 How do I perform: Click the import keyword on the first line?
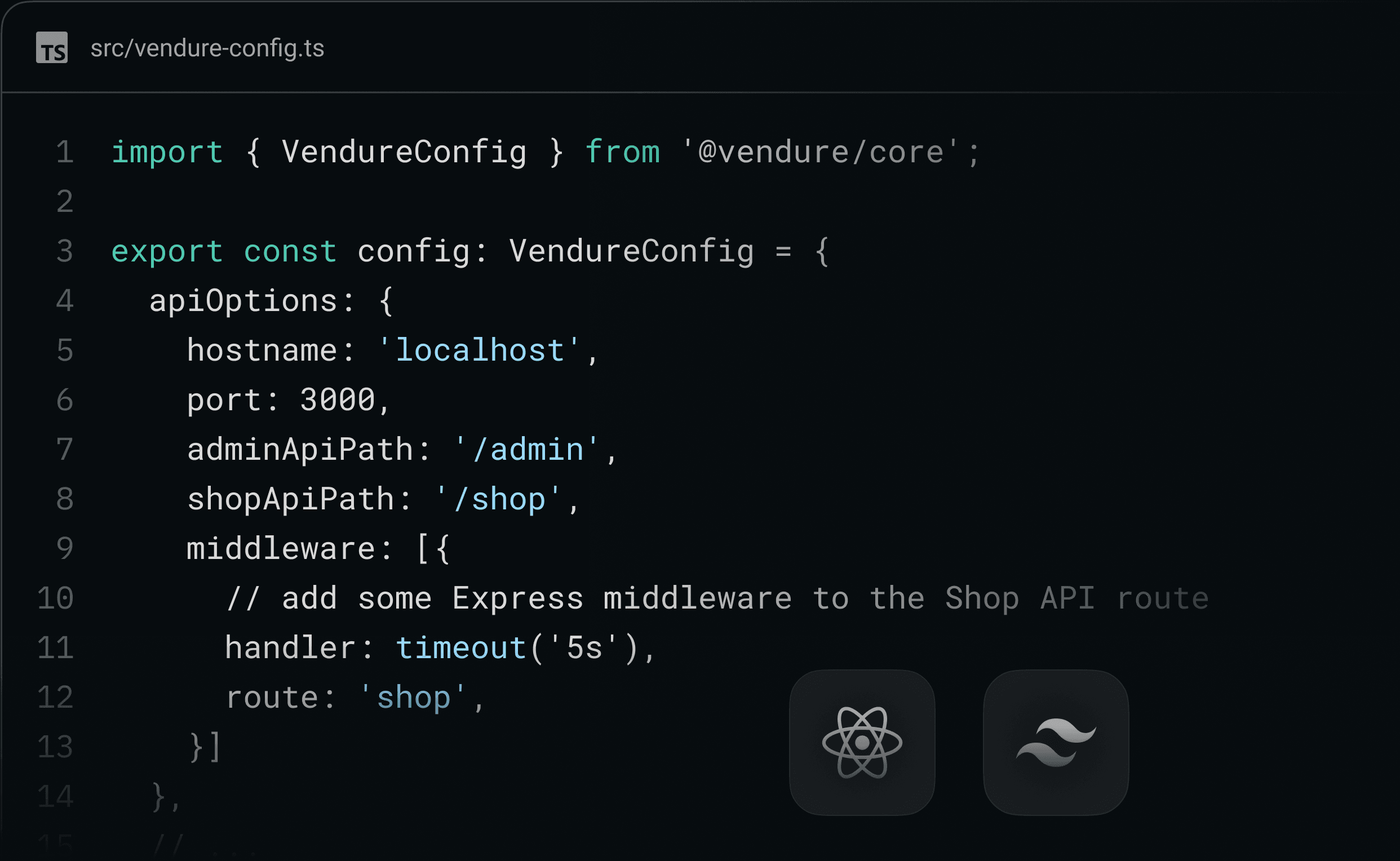pos(167,152)
